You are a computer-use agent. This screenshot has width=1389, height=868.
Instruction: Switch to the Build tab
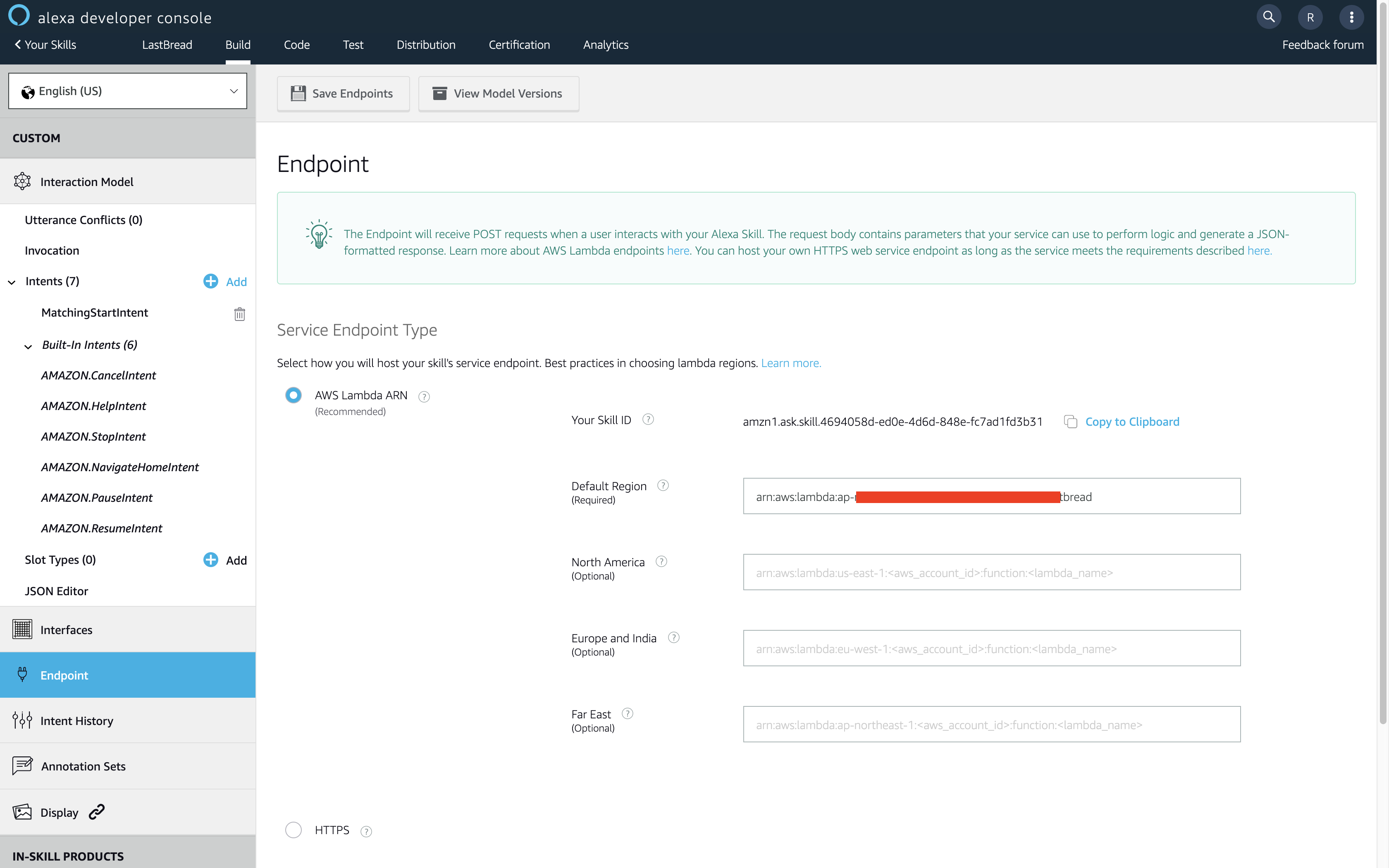click(238, 45)
